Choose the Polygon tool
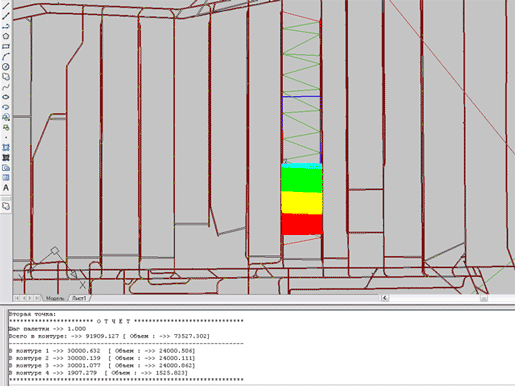 pyautogui.click(x=6, y=36)
